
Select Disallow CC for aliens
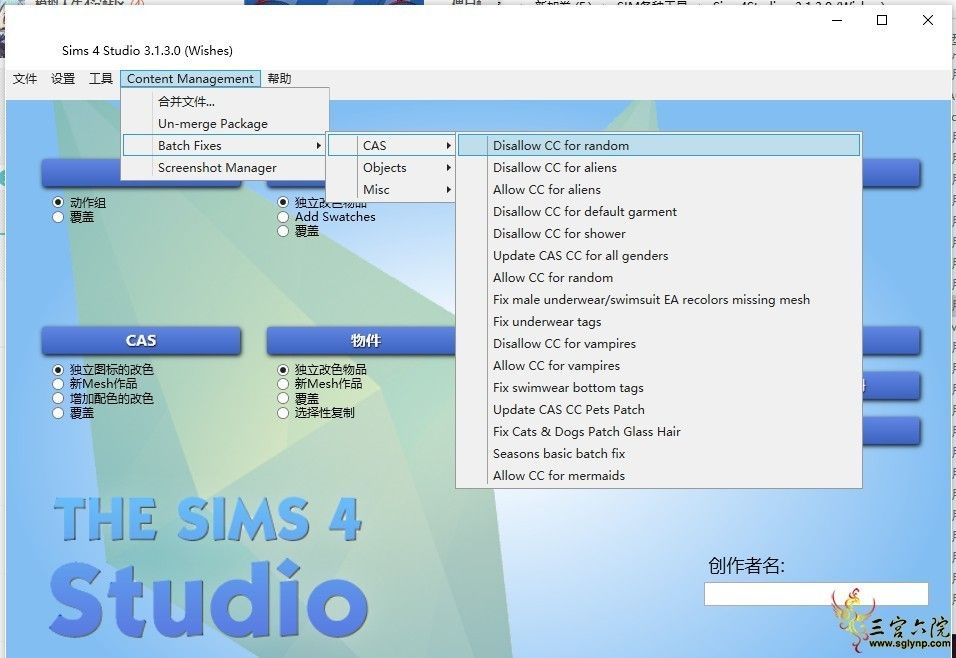click(x=659, y=168)
